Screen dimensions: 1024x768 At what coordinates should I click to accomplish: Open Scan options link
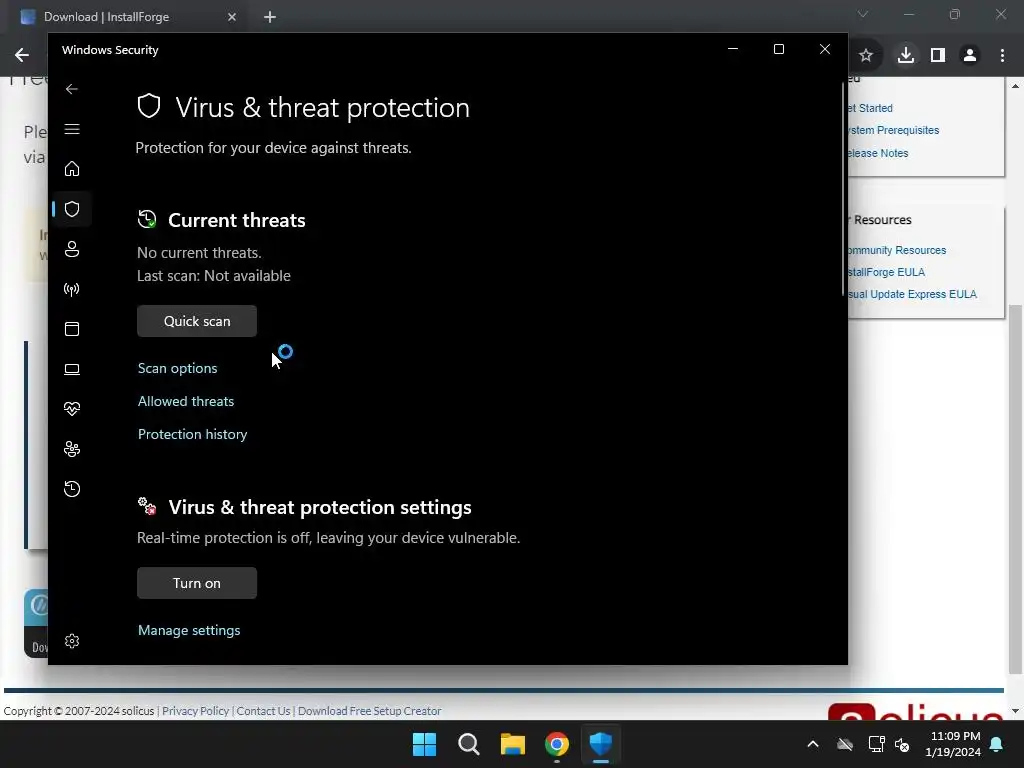(178, 368)
